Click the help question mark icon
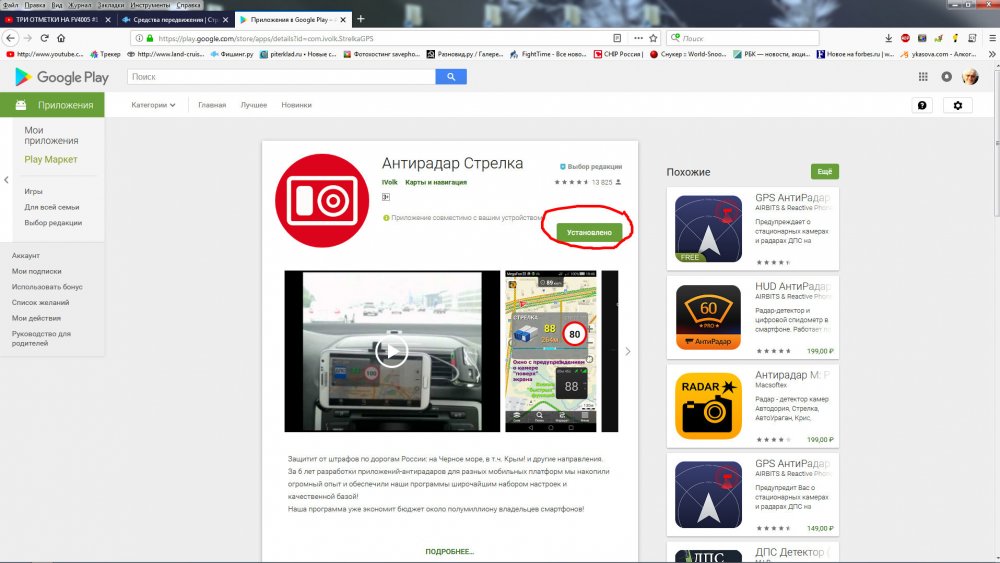This screenshot has width=1000, height=563. (x=922, y=105)
